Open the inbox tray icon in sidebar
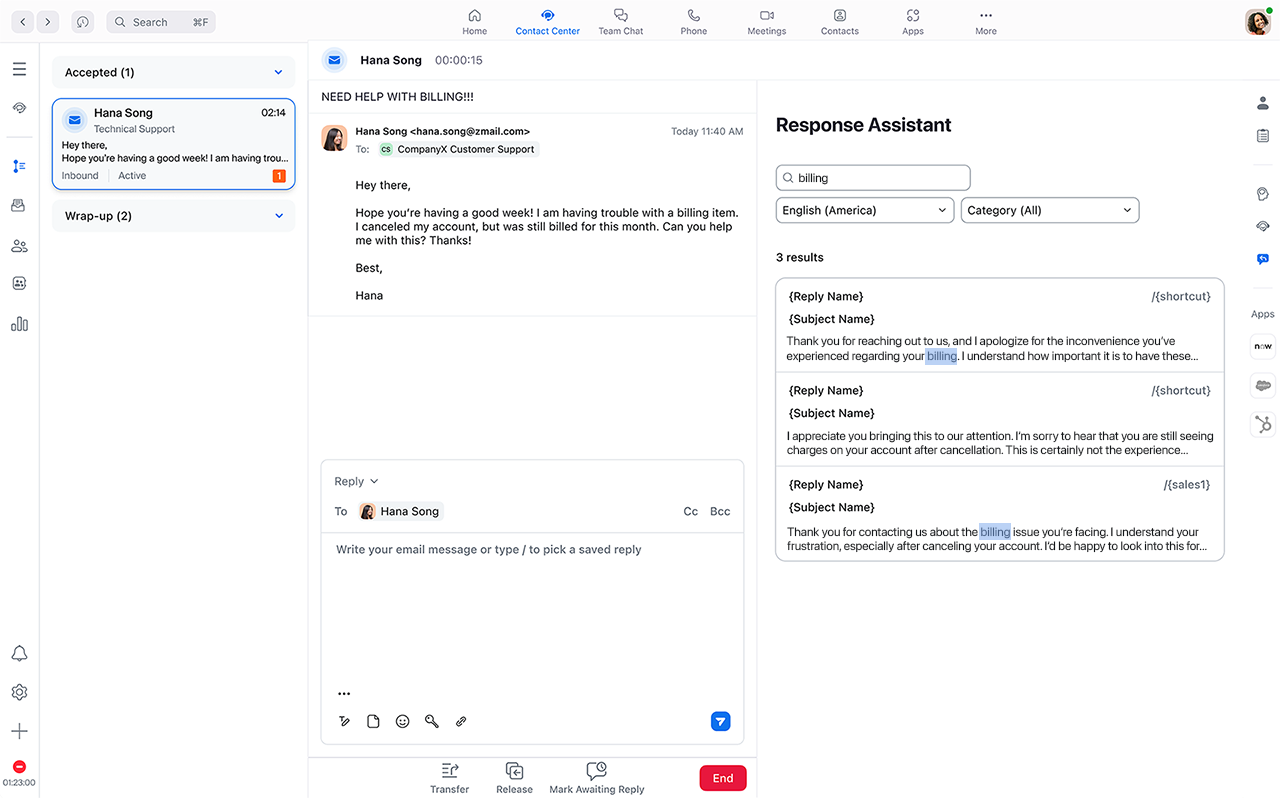This screenshot has width=1280, height=798. (x=19, y=205)
